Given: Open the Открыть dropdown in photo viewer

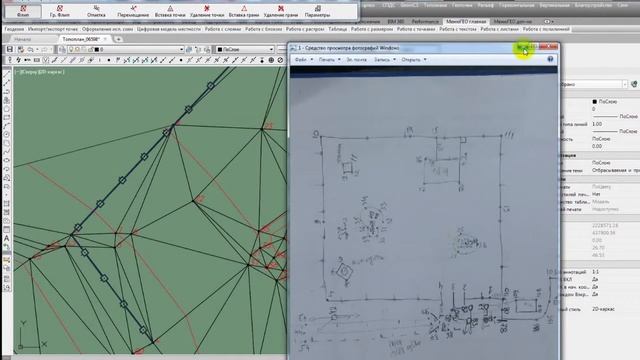Looking at the screenshot, I should coord(413,60).
